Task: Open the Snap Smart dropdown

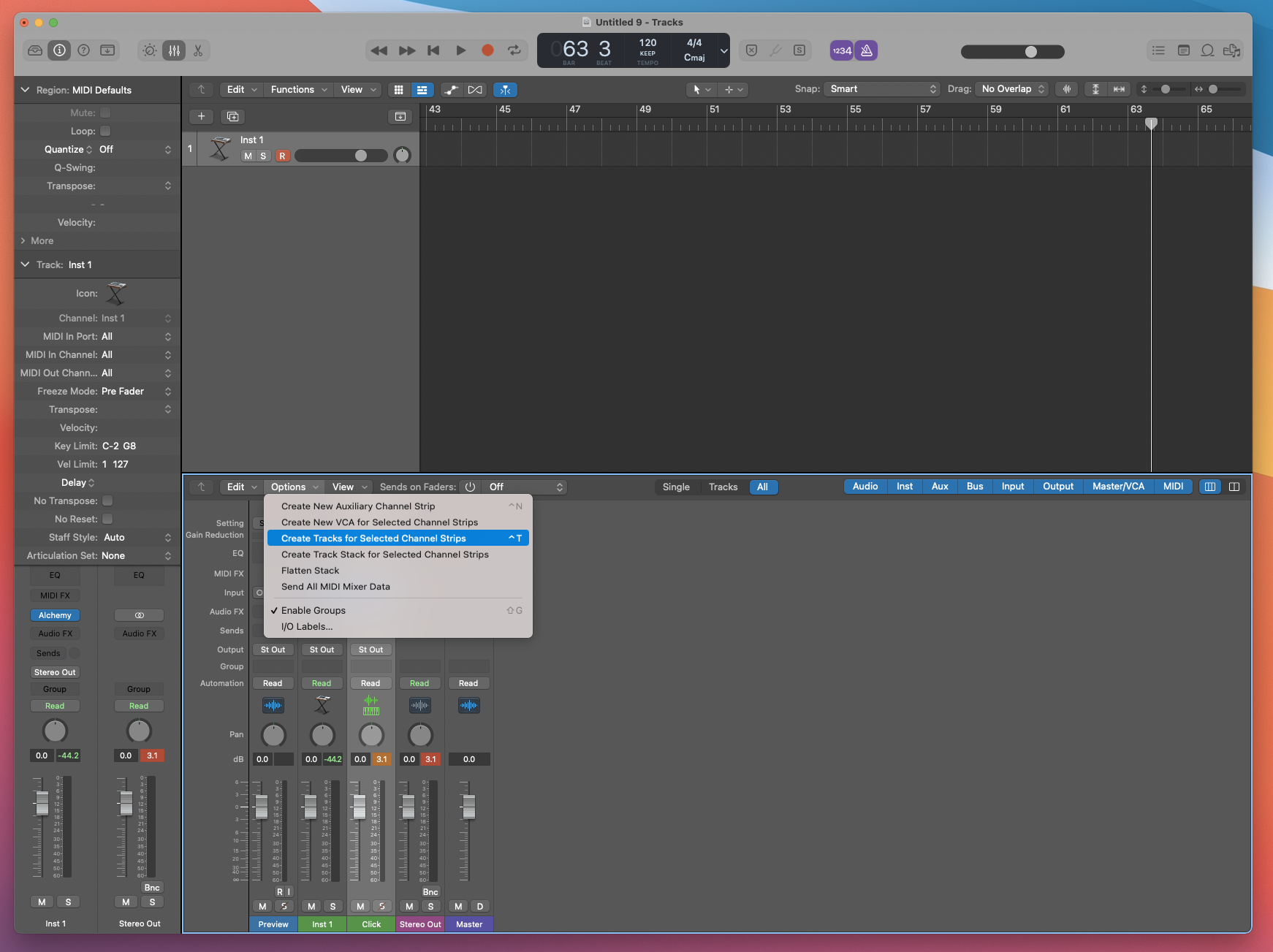Action: pos(882,89)
